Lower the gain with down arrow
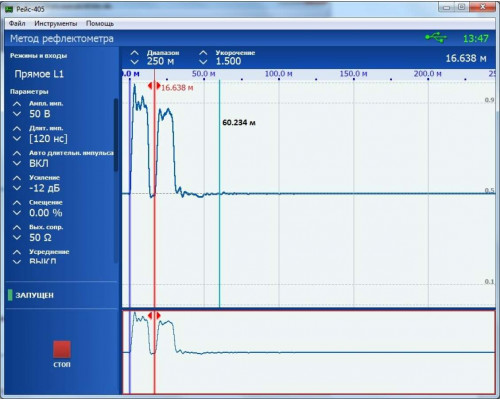This screenshot has width=500, height=400. point(17,188)
